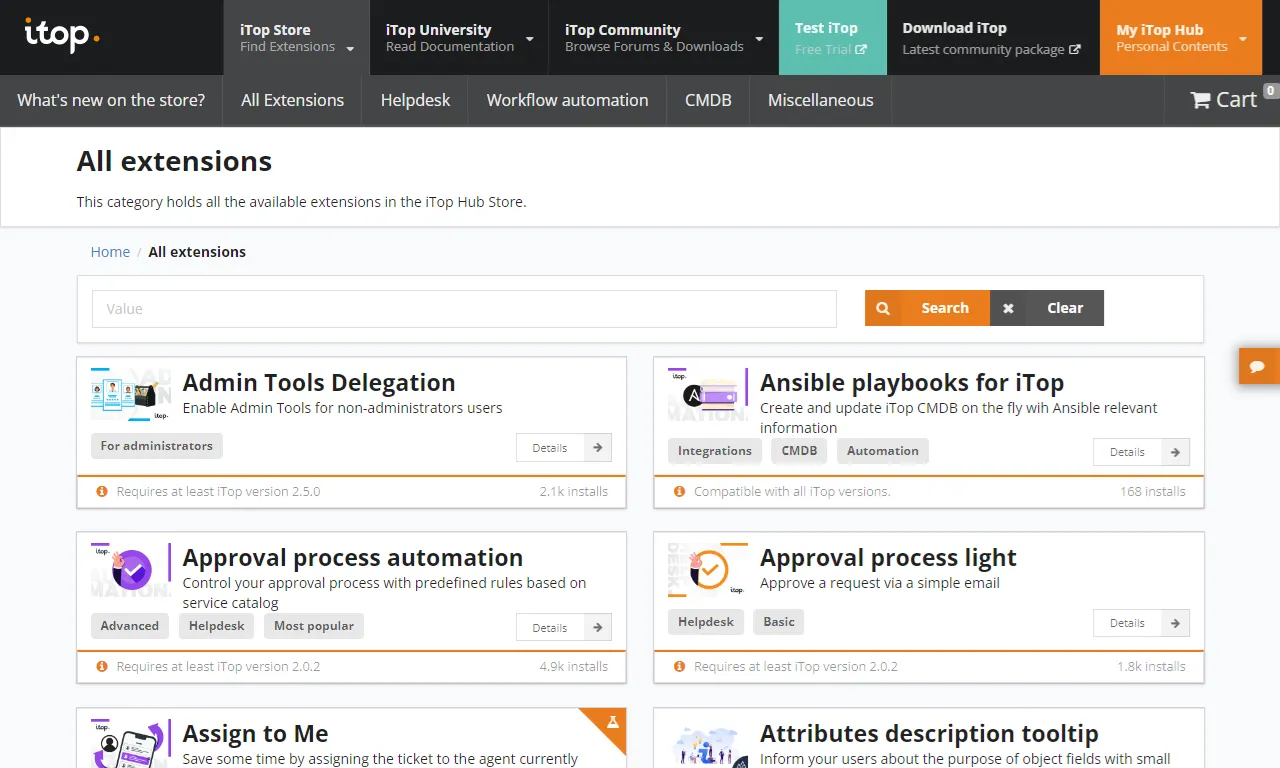1280x768 pixels.
Task: Open Assign to Me title
Action: [256, 734]
